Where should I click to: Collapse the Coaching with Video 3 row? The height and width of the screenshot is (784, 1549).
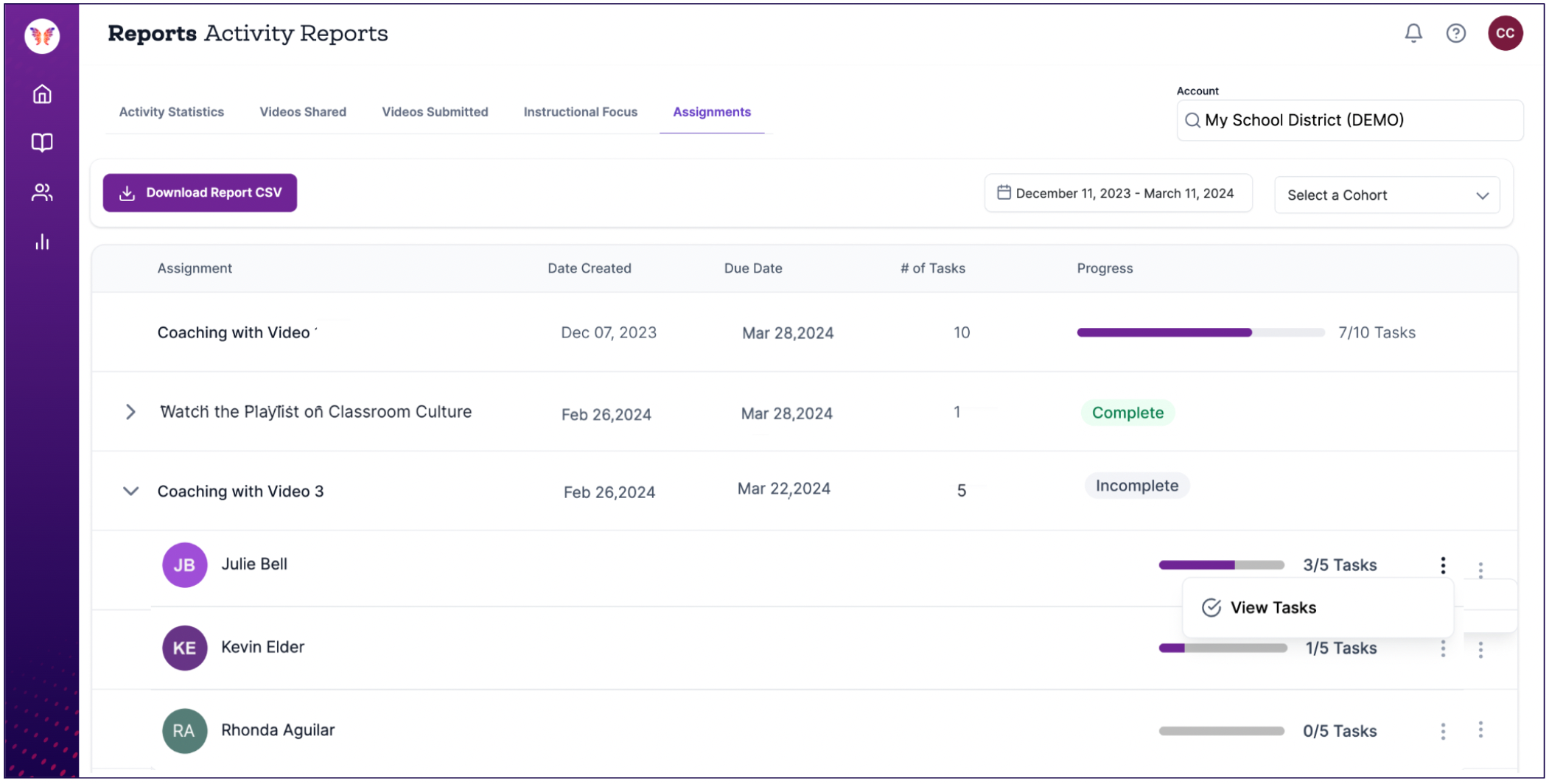point(130,491)
